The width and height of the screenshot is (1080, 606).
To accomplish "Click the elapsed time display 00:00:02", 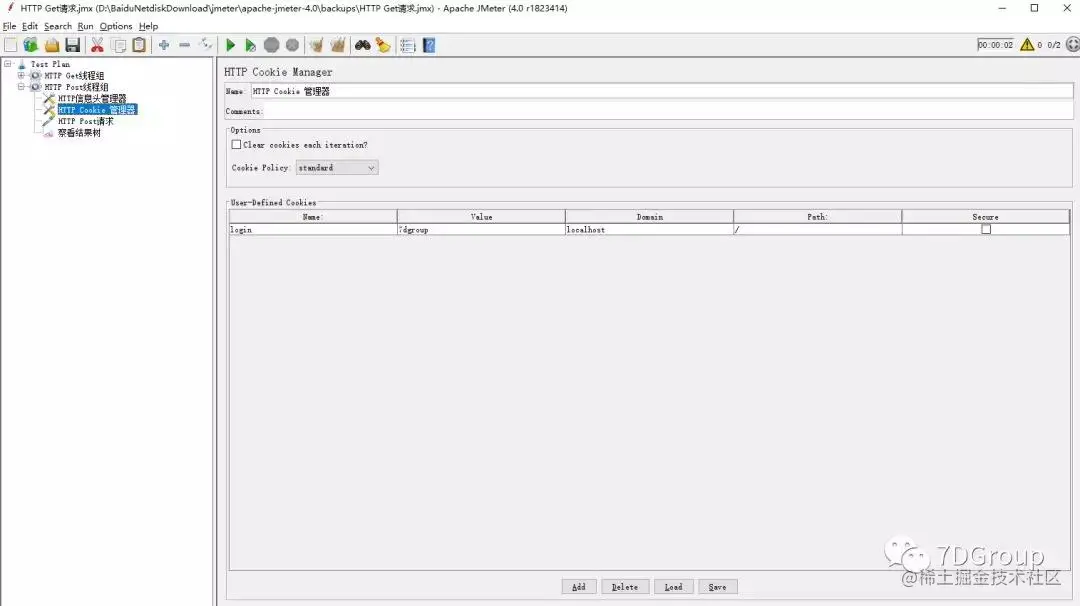I will click(x=995, y=45).
